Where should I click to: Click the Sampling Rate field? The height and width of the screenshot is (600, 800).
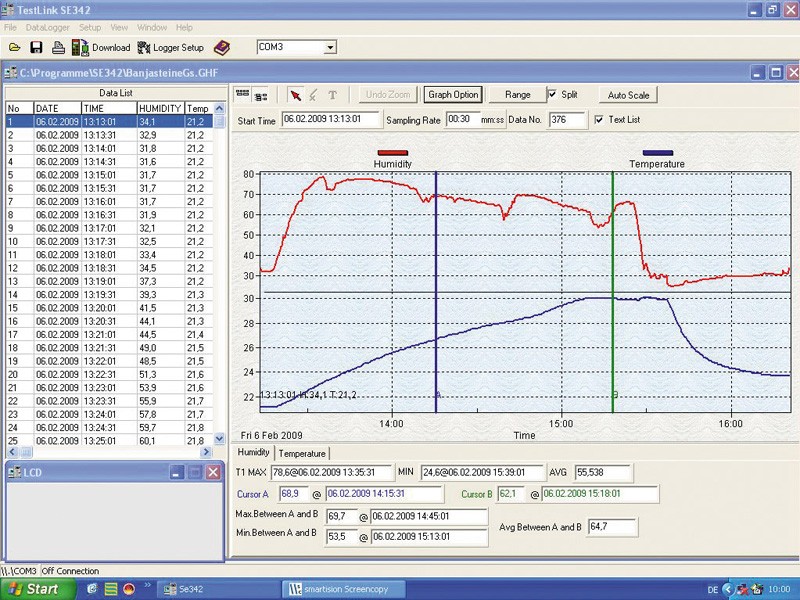(x=462, y=120)
